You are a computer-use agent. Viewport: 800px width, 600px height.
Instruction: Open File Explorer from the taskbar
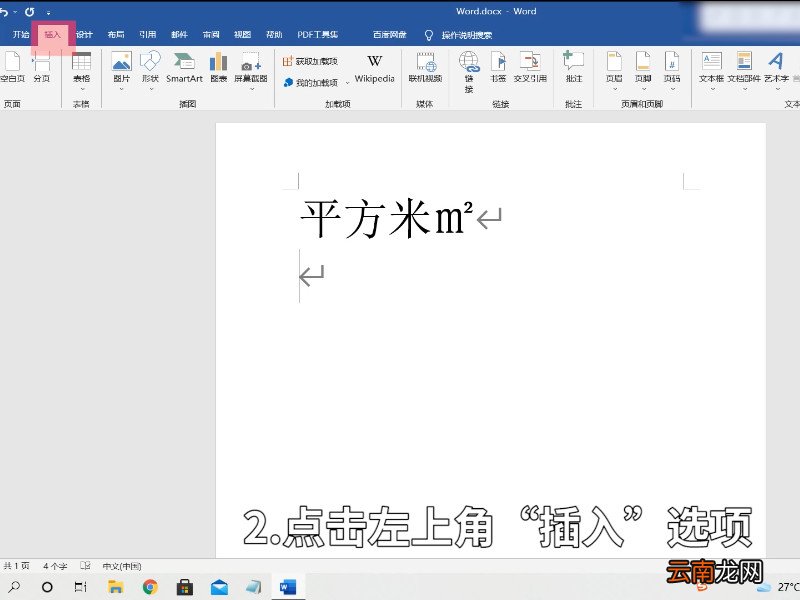115,587
